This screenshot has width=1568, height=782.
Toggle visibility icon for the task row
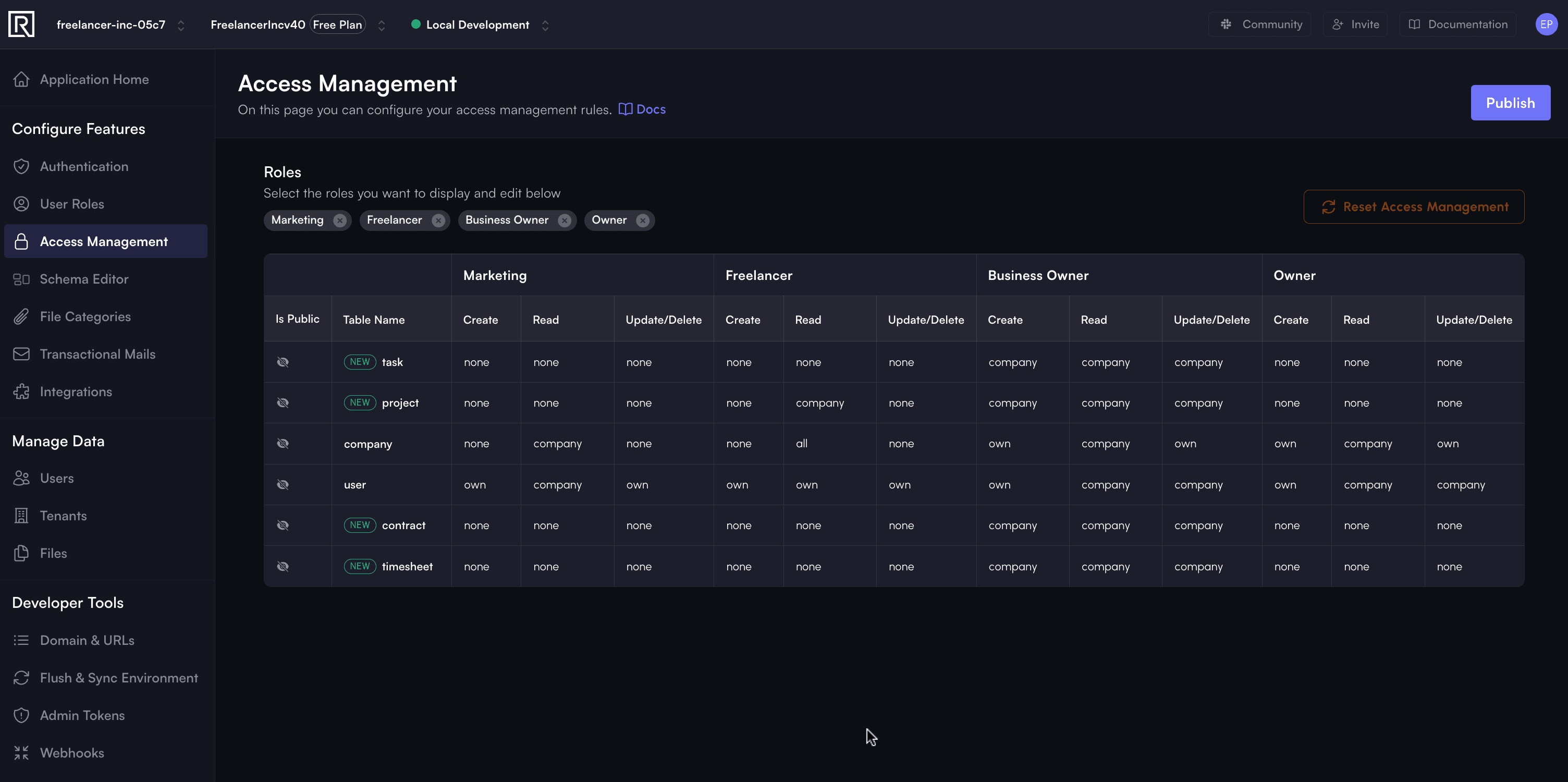coord(283,362)
